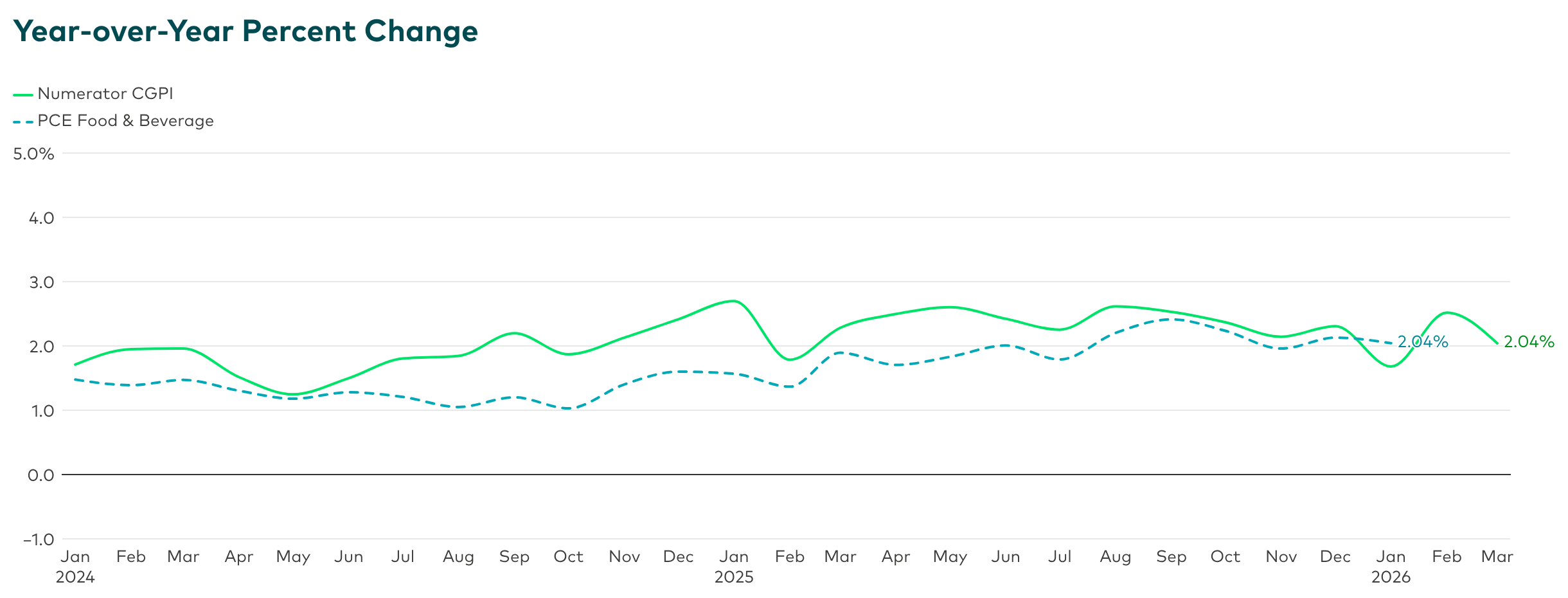Click the 1.0 y-axis label
The image size is (1568, 598).
[41, 411]
